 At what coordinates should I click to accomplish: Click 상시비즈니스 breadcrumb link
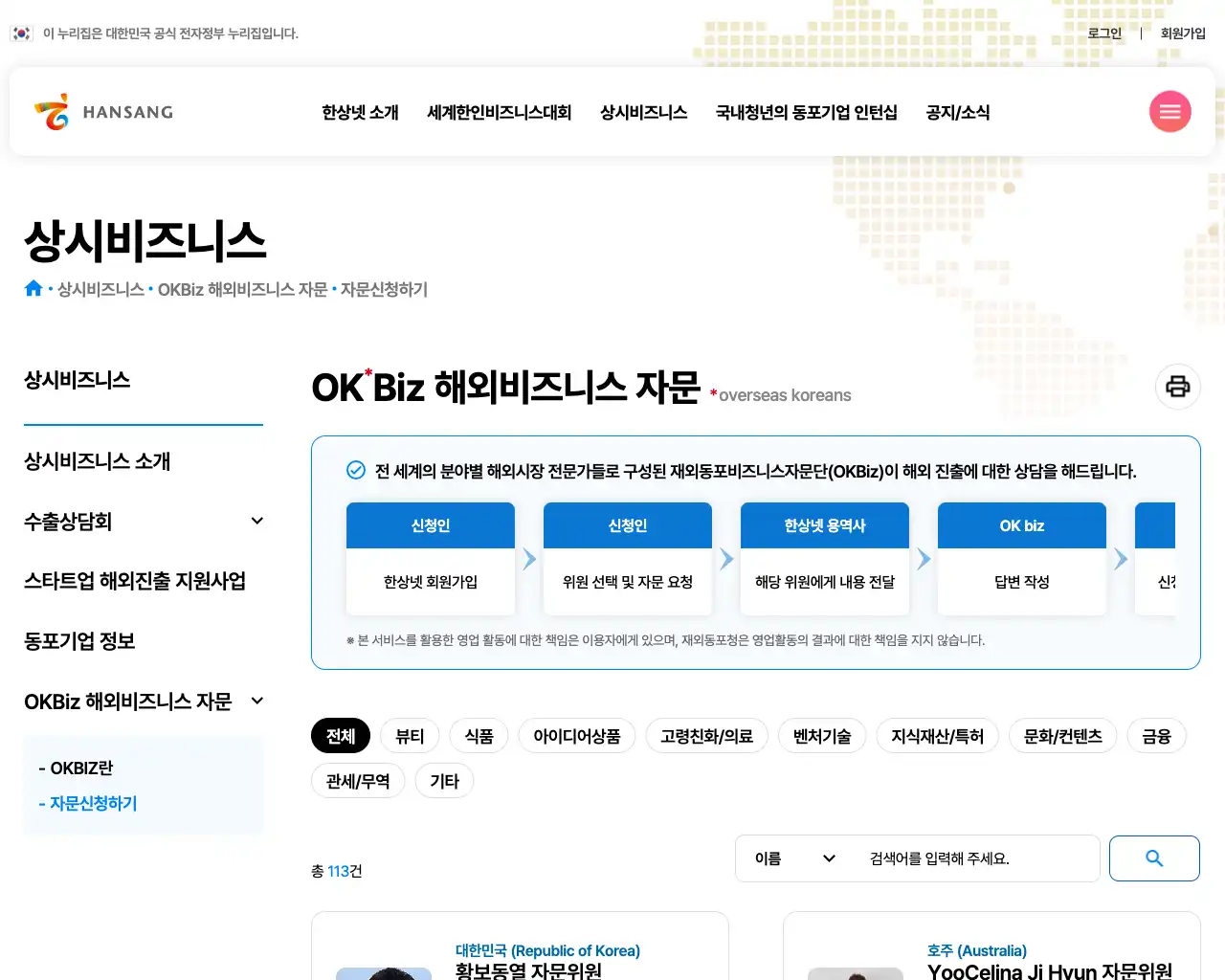pos(100,289)
